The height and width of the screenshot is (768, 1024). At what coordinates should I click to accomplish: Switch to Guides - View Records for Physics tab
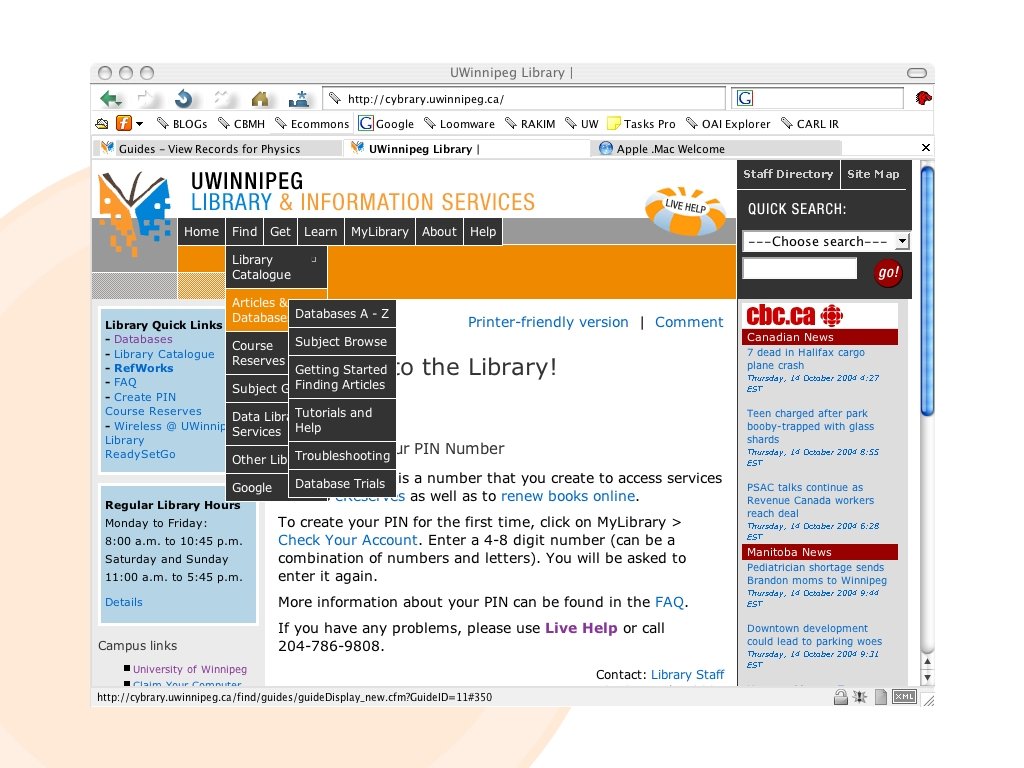(217, 149)
